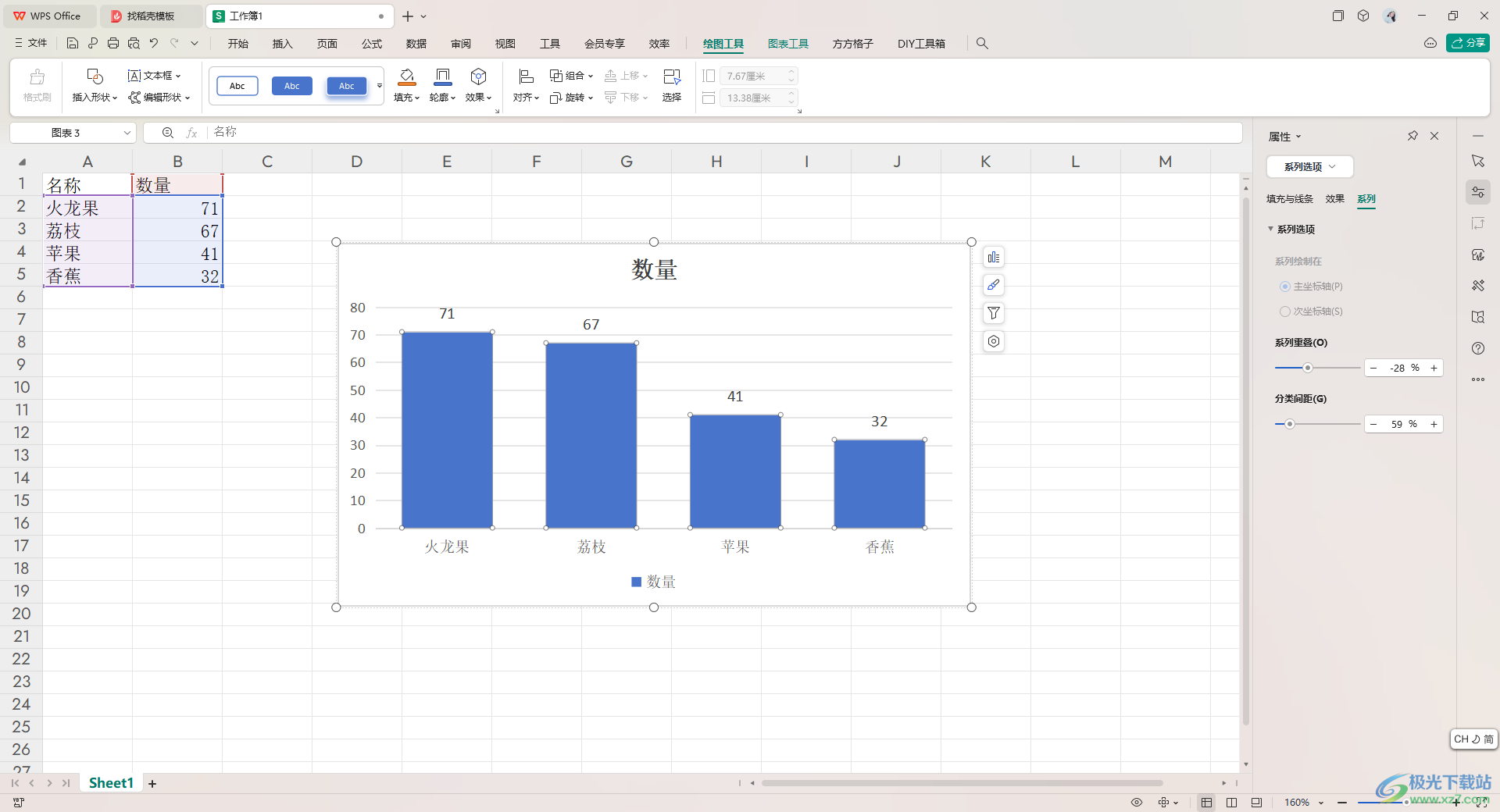
Task: Open chart settings hexagon button beside chart
Action: click(994, 341)
